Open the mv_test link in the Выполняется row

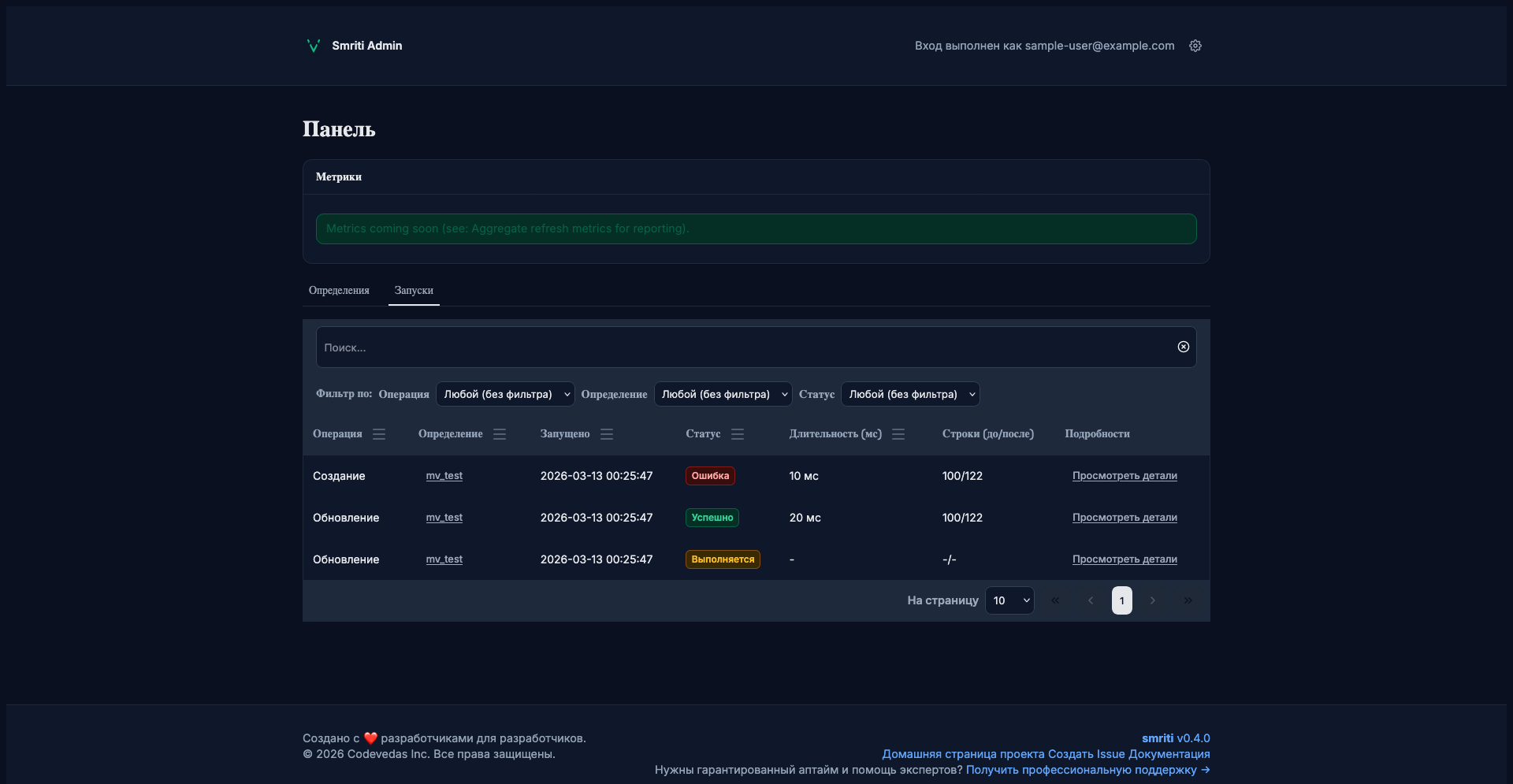[x=444, y=559]
